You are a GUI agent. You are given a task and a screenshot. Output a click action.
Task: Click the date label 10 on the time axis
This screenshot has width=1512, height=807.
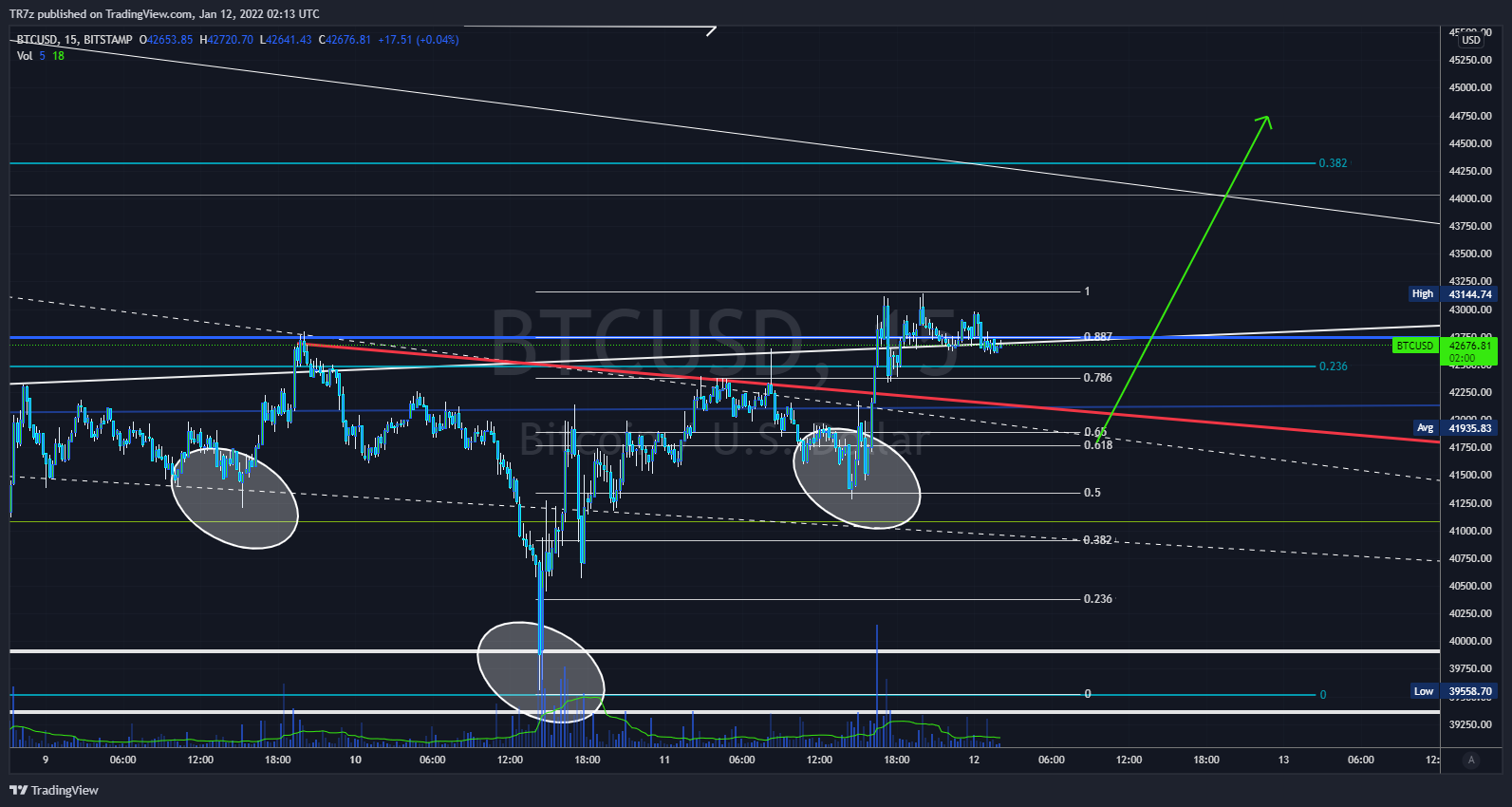pyautogui.click(x=355, y=760)
